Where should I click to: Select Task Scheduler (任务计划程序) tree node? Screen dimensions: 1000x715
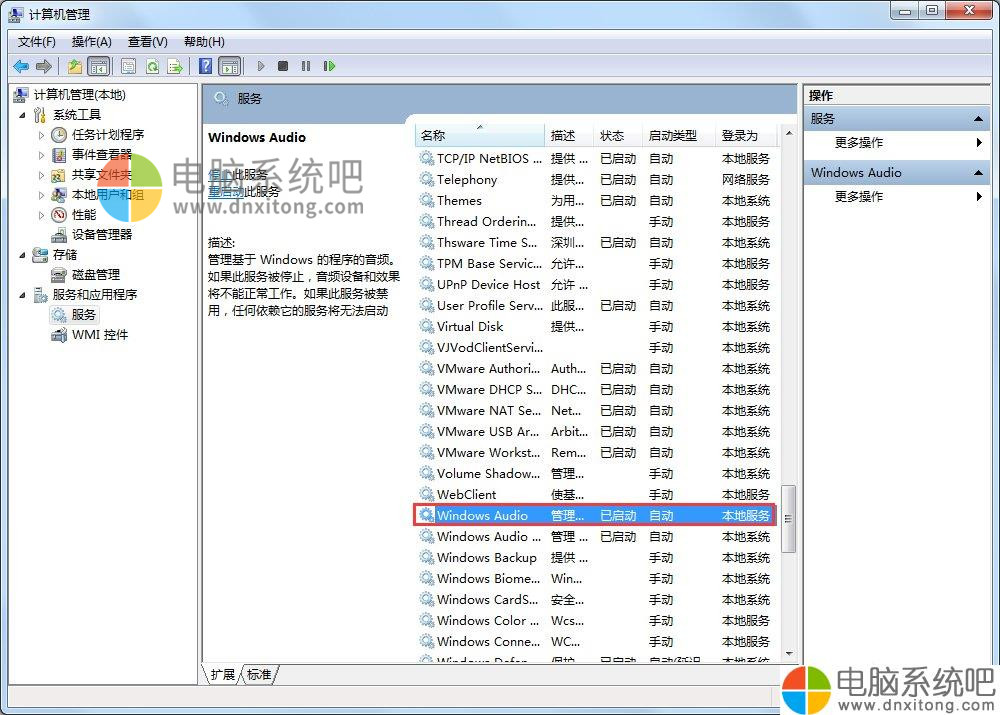(108, 135)
